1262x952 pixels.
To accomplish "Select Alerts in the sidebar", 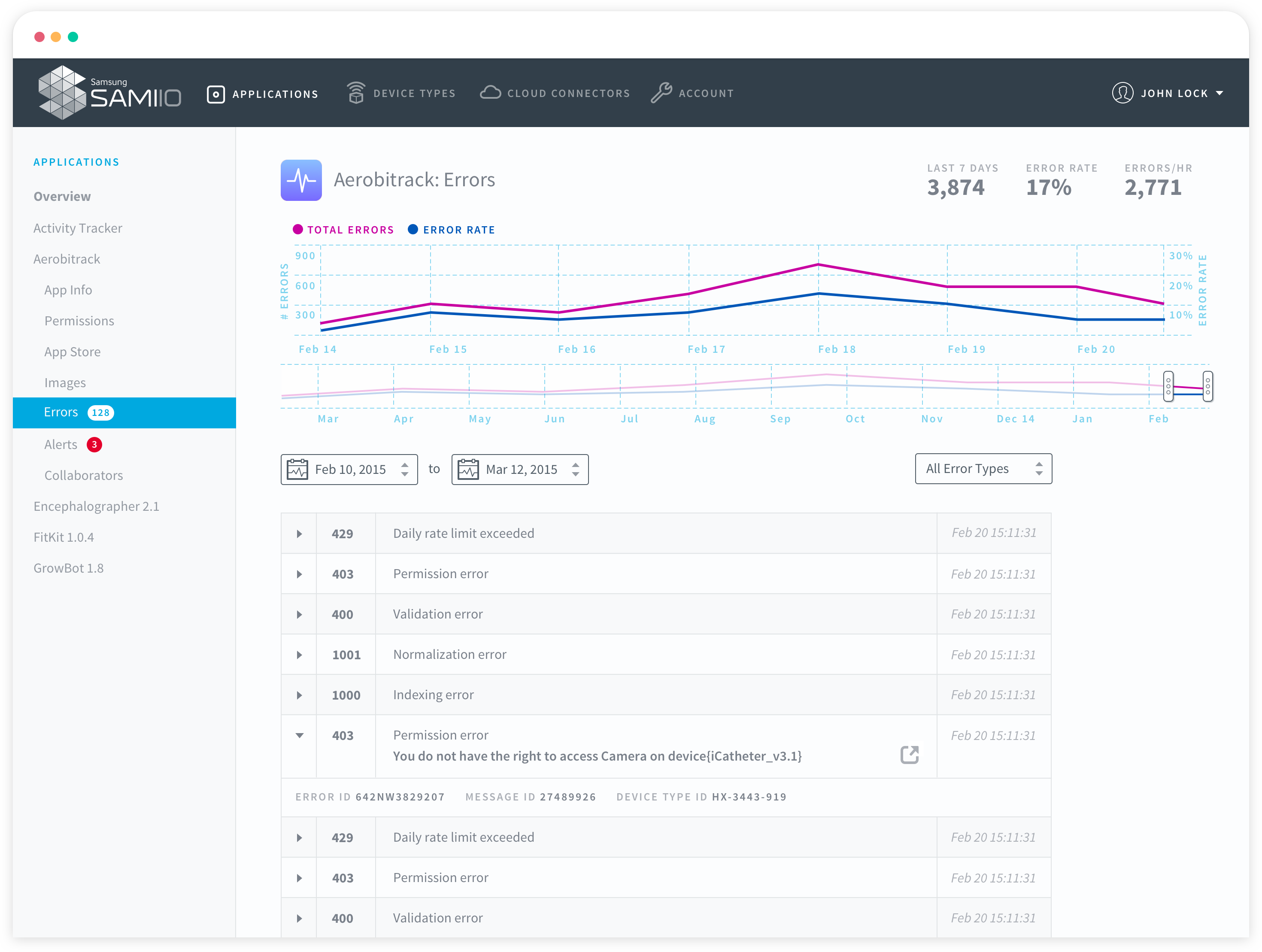I will tap(61, 444).
